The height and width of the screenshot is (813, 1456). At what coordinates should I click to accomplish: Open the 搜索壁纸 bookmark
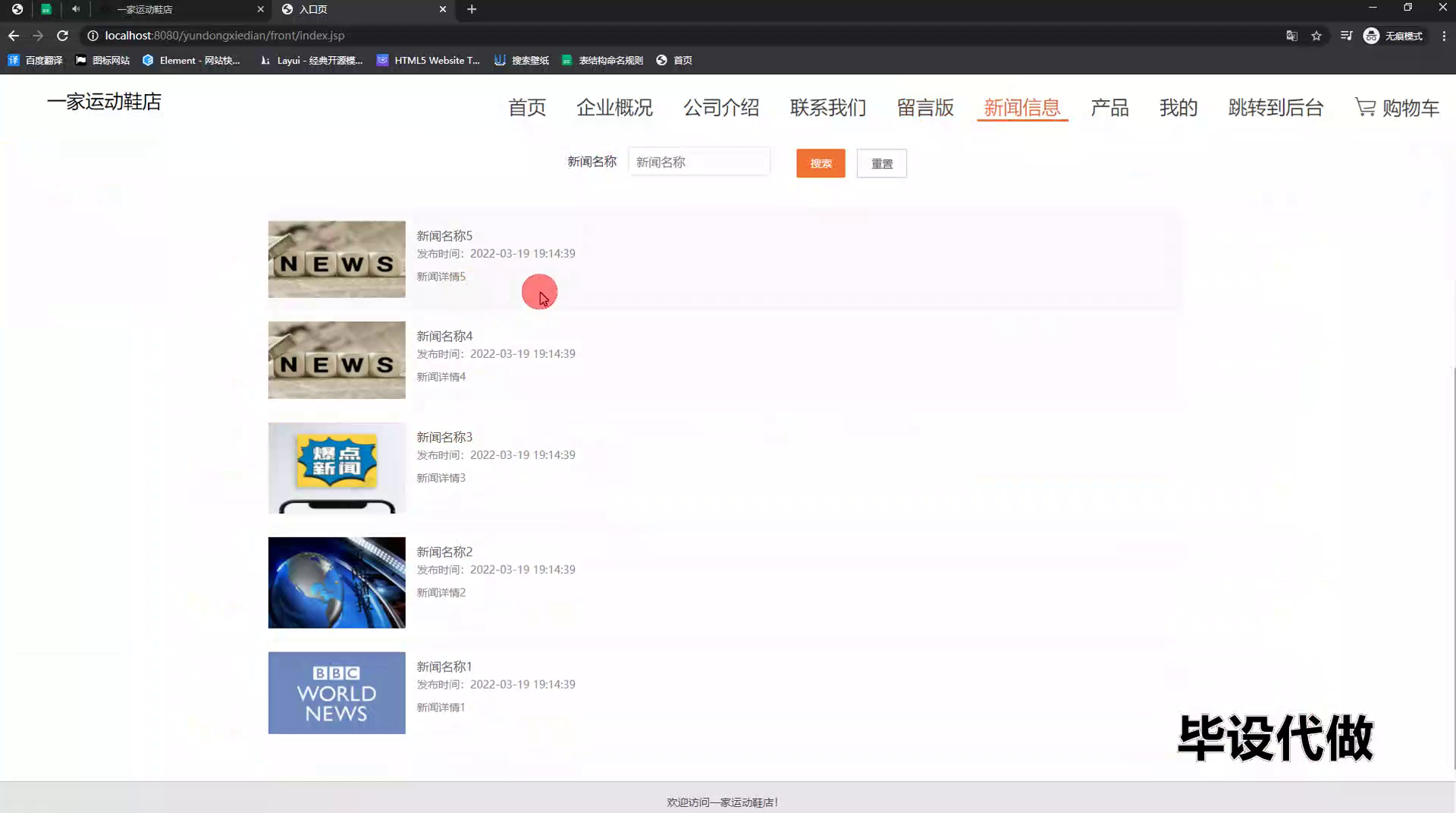(522, 60)
